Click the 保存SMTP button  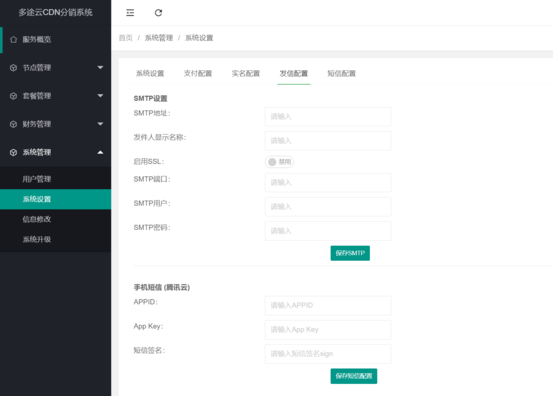tap(350, 253)
